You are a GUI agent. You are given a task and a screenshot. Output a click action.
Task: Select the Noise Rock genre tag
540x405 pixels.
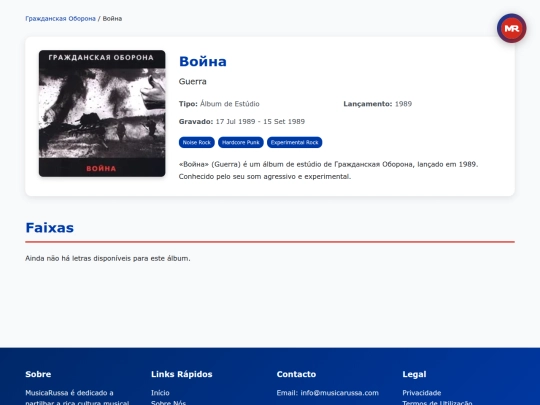click(197, 143)
